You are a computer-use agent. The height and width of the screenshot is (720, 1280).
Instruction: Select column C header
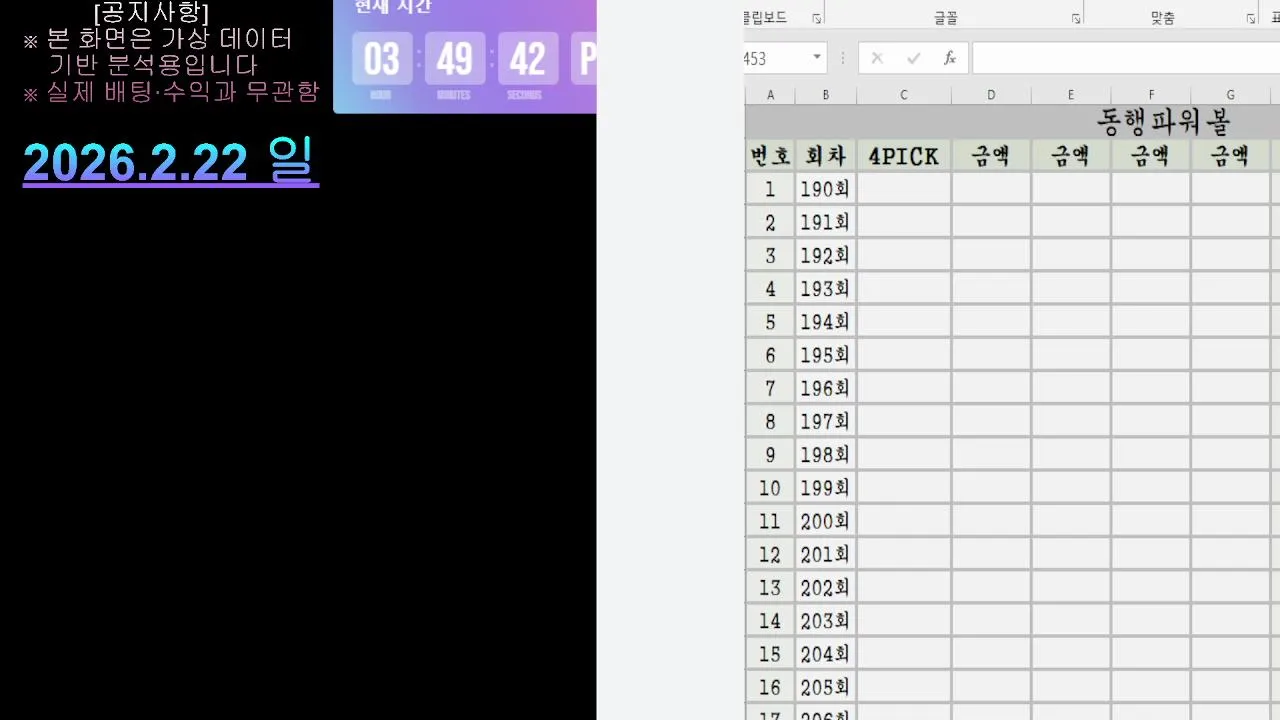click(904, 95)
